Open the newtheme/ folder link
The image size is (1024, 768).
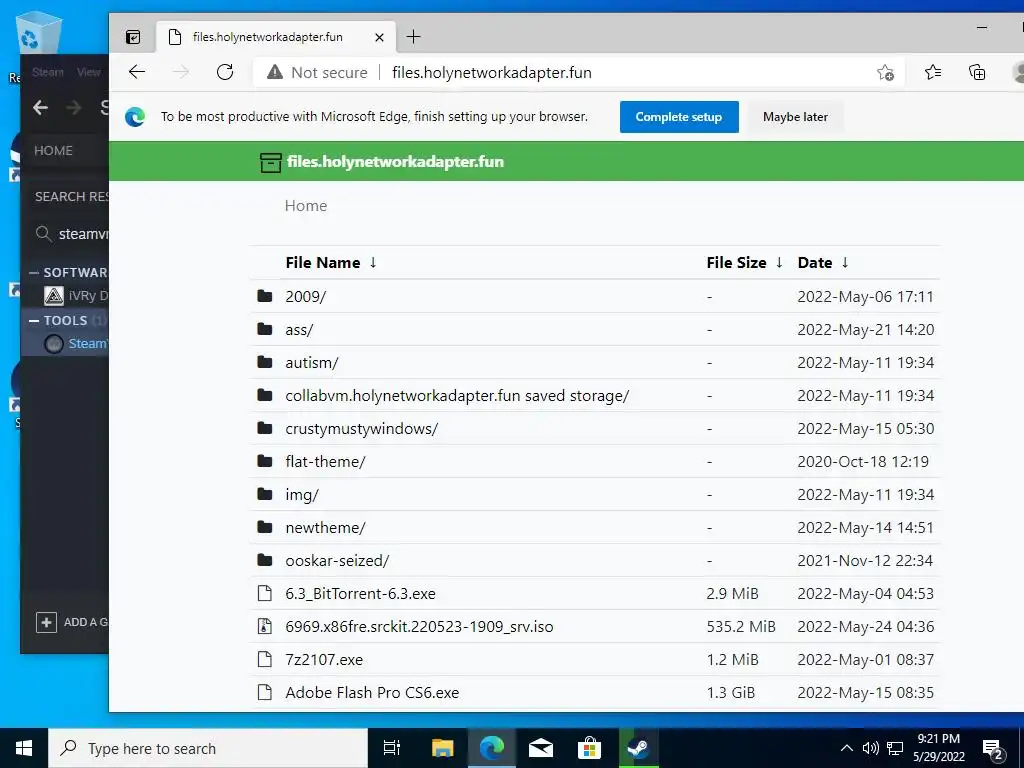point(325,527)
